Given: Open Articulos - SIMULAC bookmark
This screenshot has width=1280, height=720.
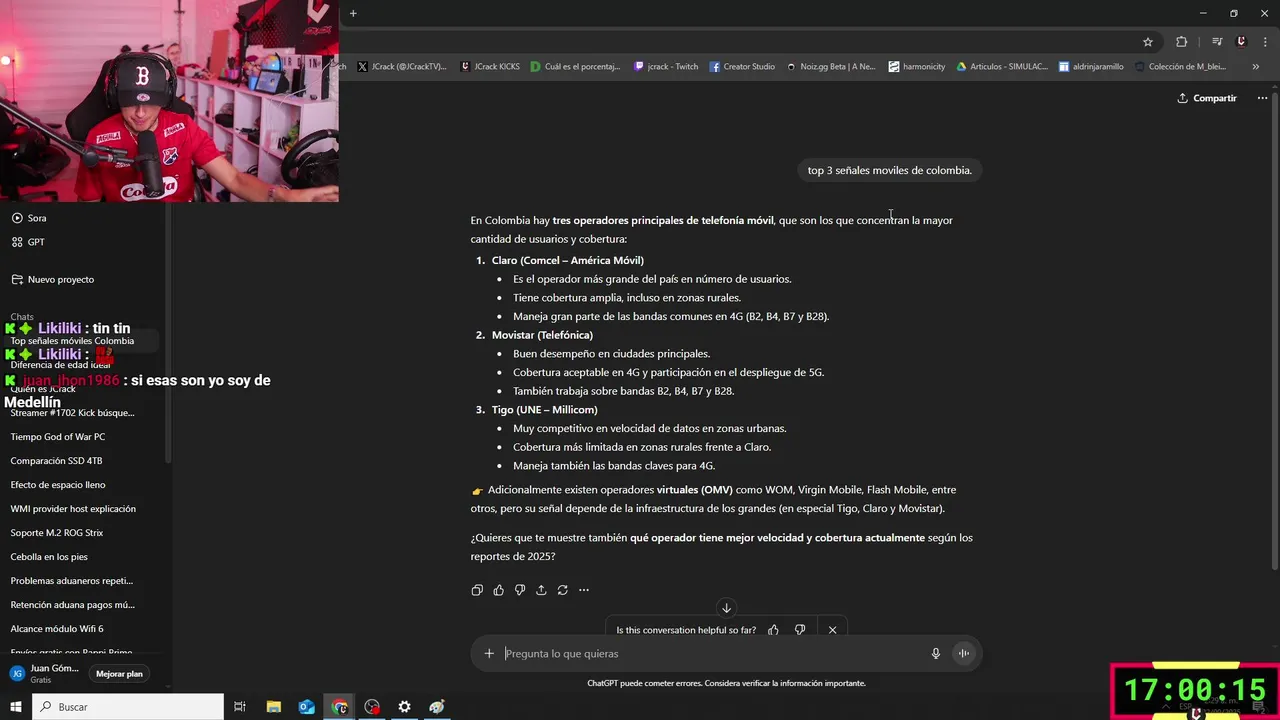Looking at the screenshot, I should pyautogui.click(x=1002, y=67).
